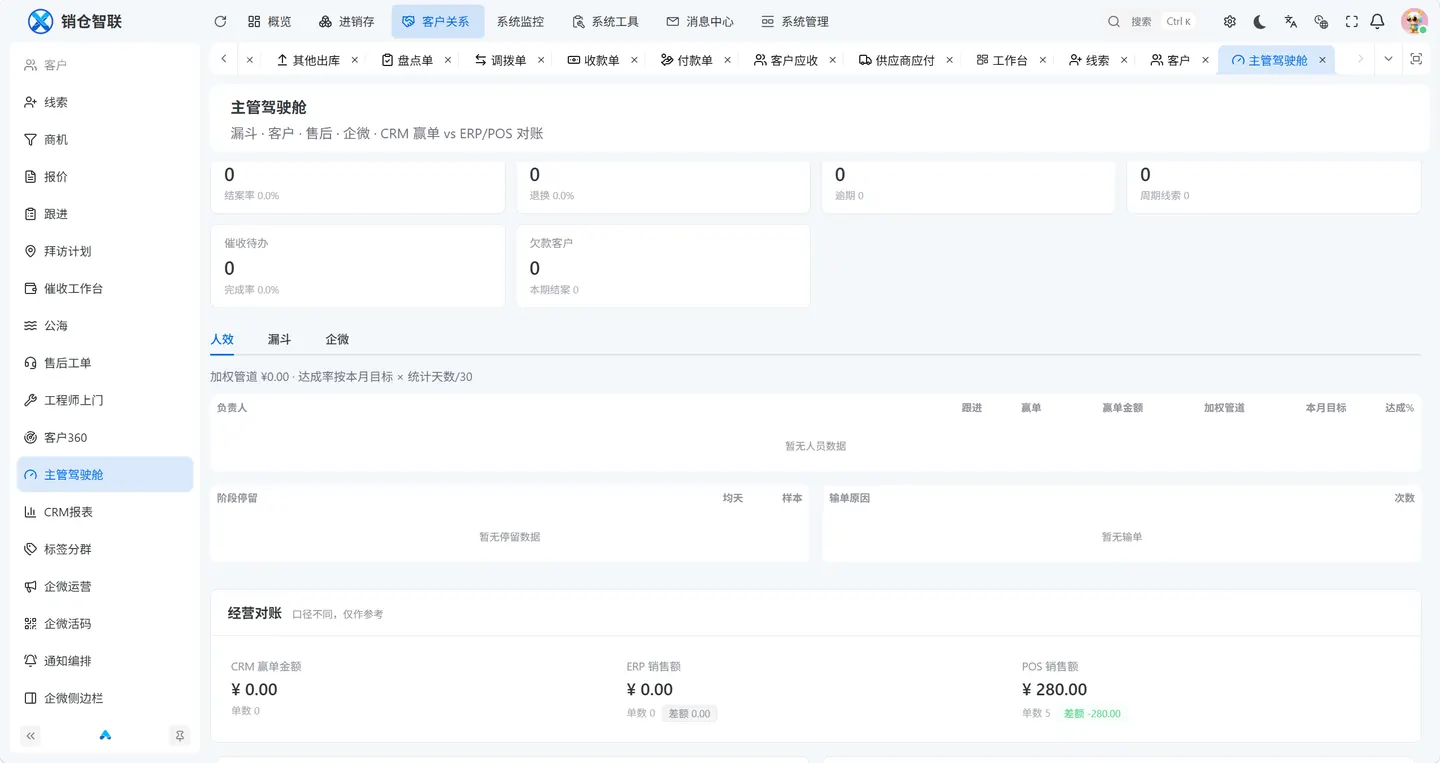1440x763 pixels.
Task: Close the 盘点单 tab
Action: 448,60
